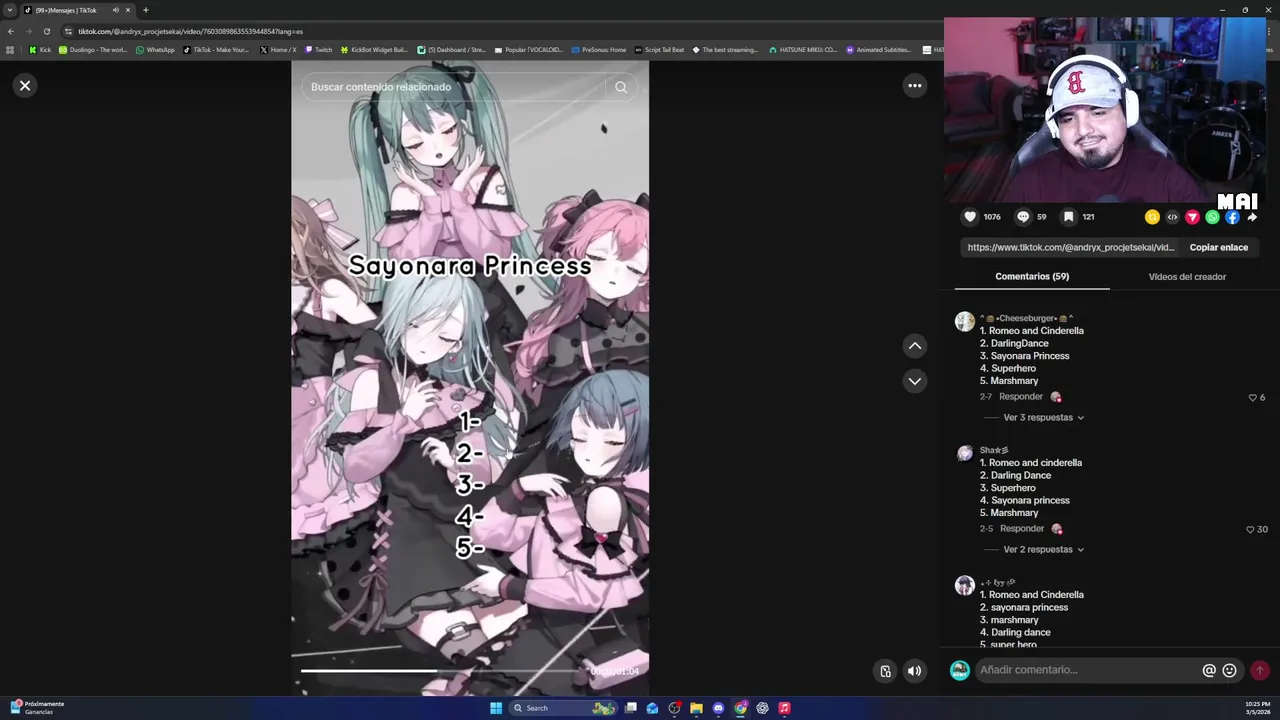The image size is (1280, 720).
Task: Share to Facebook icon
Action: [x=1232, y=217]
